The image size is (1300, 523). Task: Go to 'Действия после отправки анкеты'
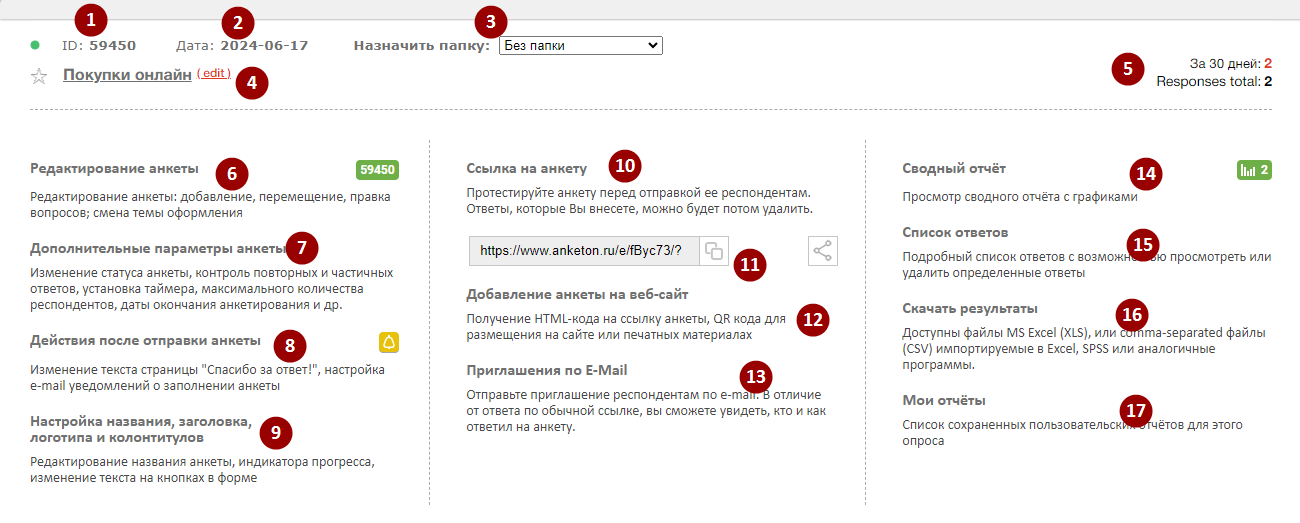pos(145,341)
